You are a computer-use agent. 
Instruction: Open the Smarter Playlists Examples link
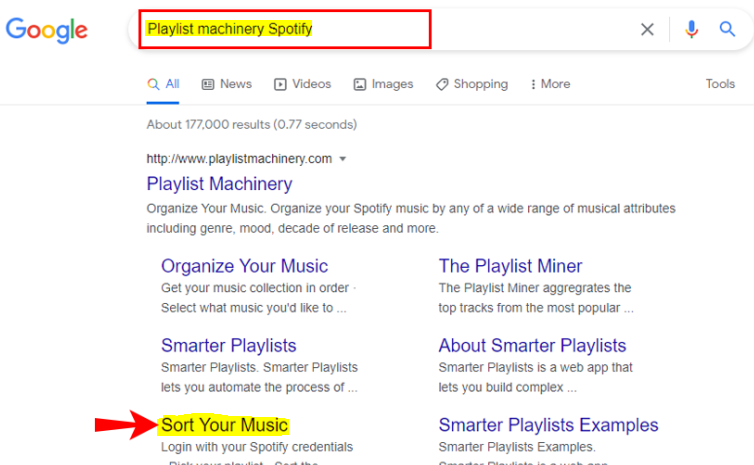point(548,425)
